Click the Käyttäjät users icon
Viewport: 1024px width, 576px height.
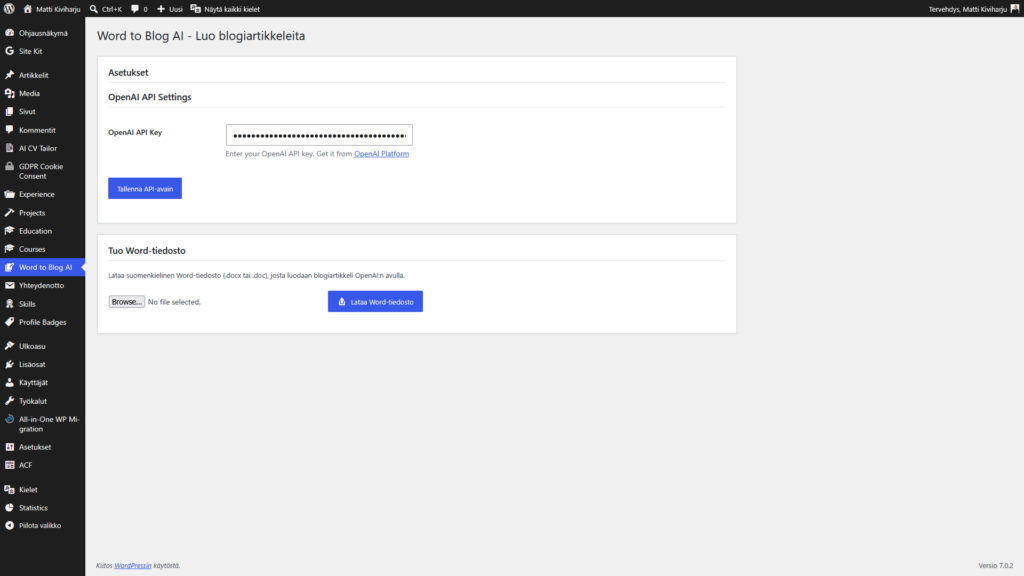[x=9, y=383]
